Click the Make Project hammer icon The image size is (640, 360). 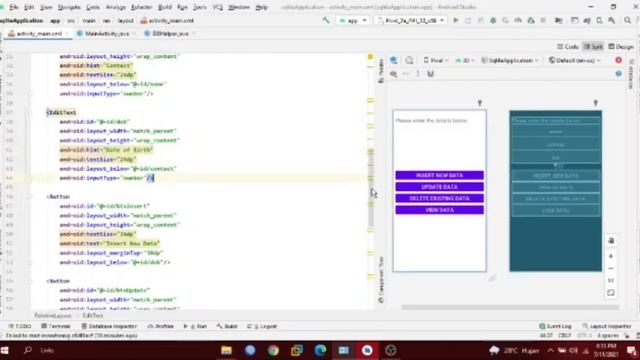(326, 20)
